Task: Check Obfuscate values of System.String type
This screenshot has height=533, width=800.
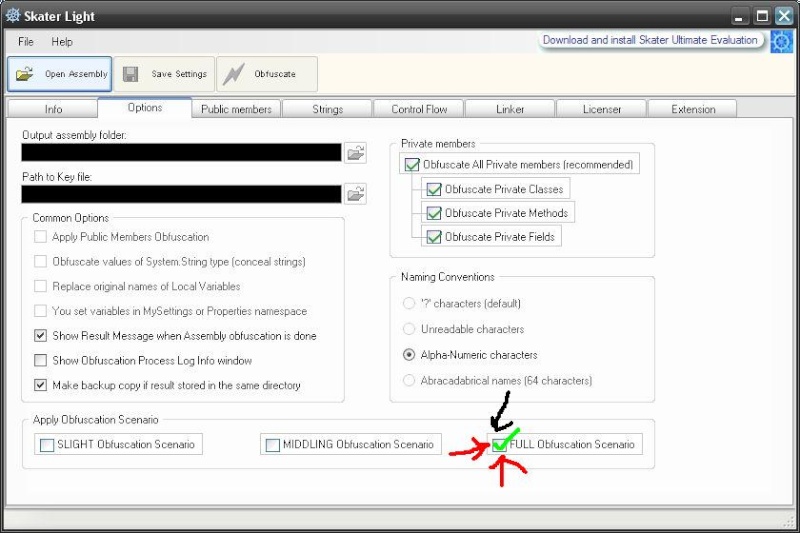Action: [40, 262]
